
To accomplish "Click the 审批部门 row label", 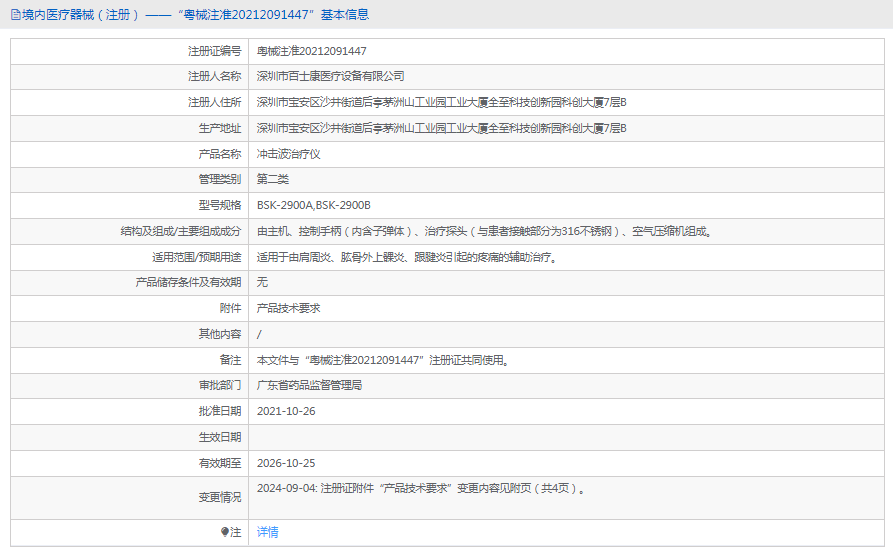I will [220, 386].
